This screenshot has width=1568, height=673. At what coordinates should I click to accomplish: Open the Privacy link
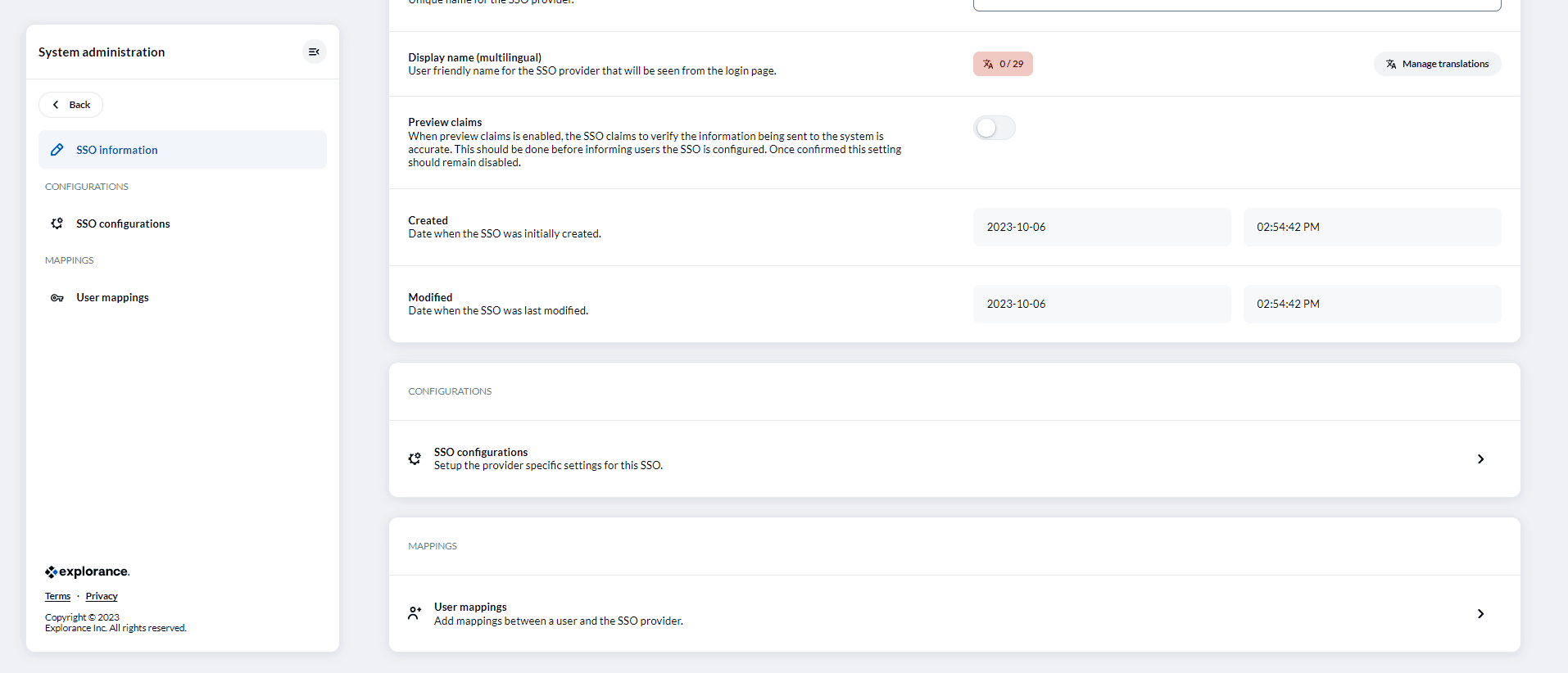(102, 596)
